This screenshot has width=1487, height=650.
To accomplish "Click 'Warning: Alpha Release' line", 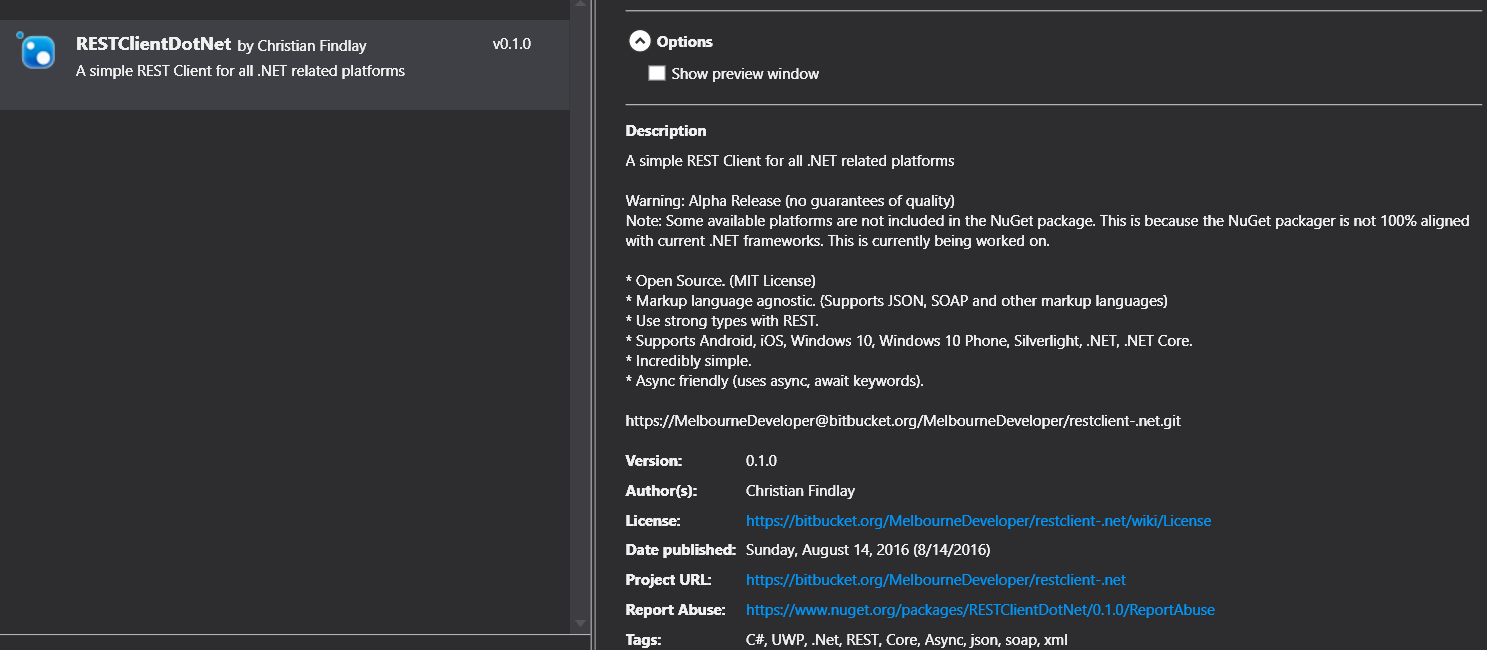I will [x=790, y=201].
